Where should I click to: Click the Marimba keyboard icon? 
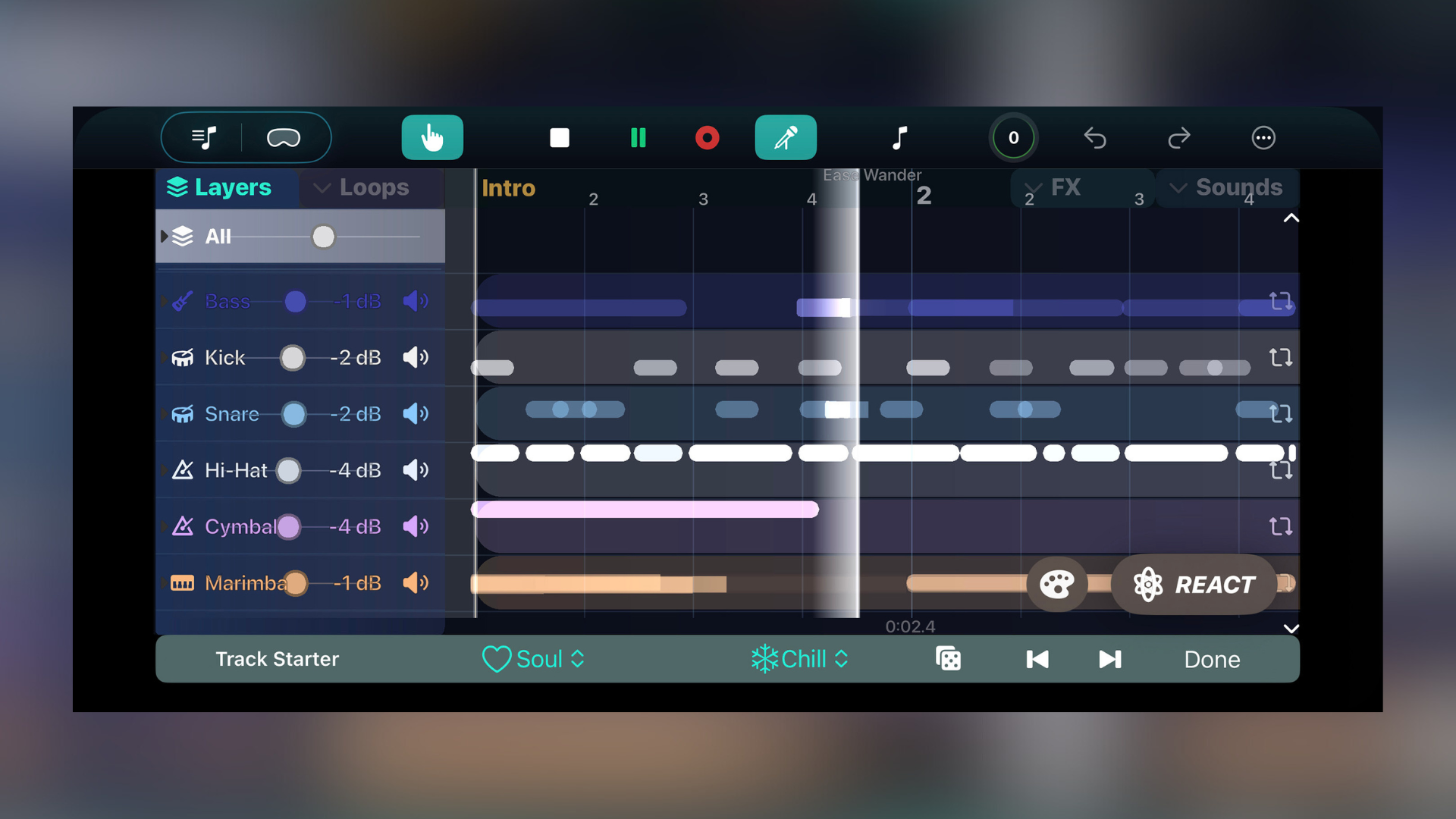point(182,583)
